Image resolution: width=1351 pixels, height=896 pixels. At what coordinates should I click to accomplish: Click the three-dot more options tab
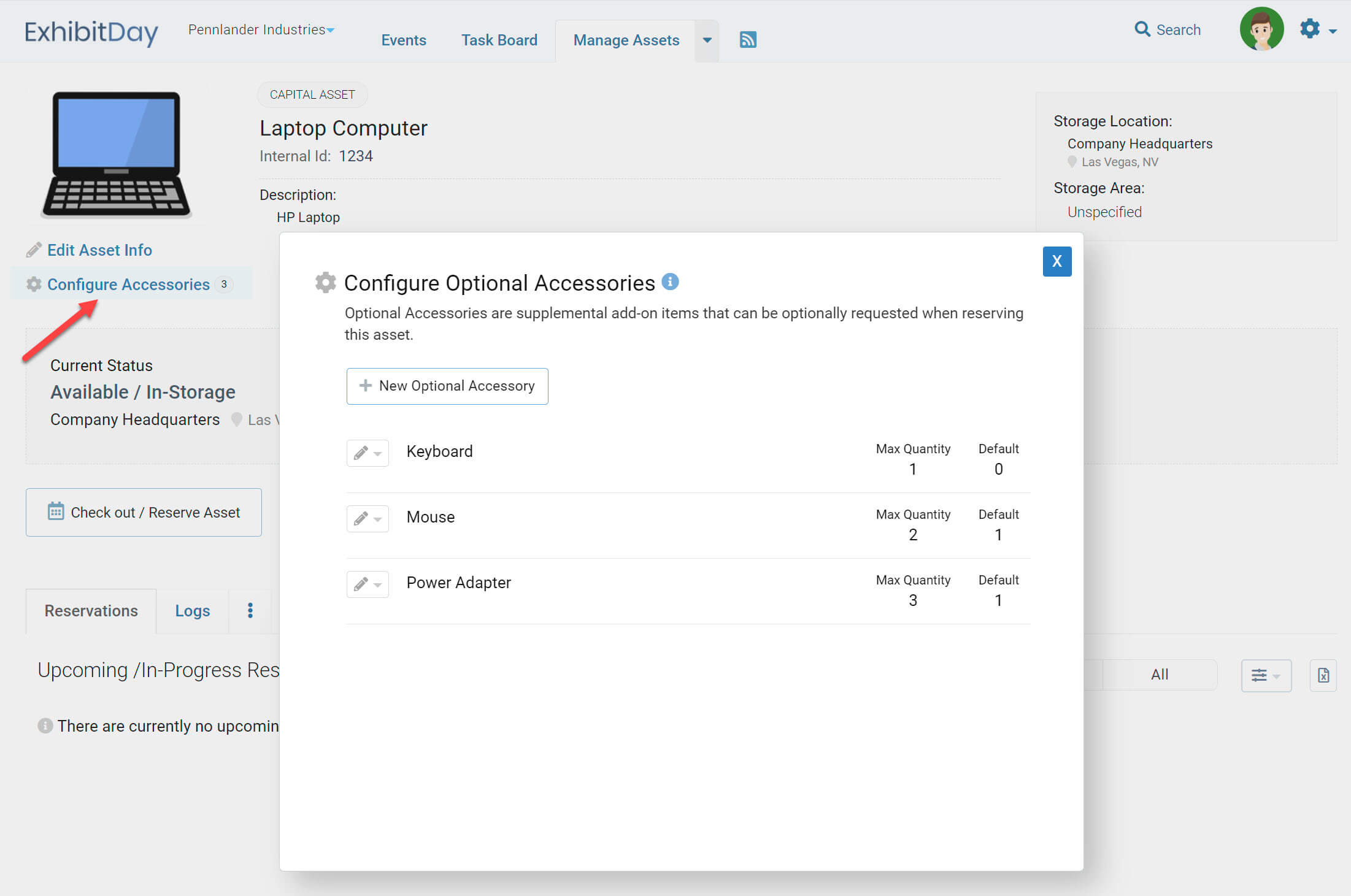point(250,610)
